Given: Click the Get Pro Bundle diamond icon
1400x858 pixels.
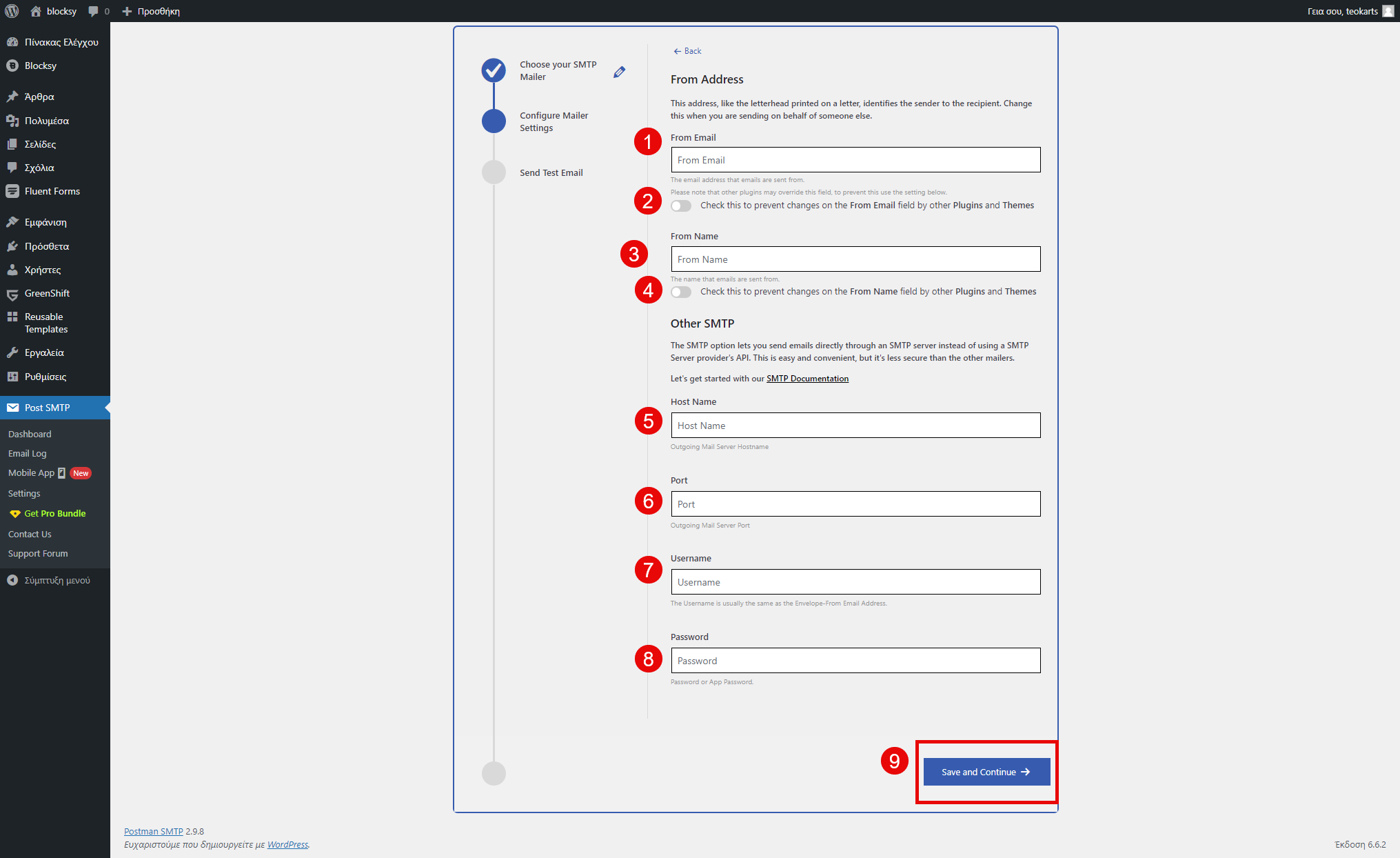Looking at the screenshot, I should pyautogui.click(x=14, y=514).
